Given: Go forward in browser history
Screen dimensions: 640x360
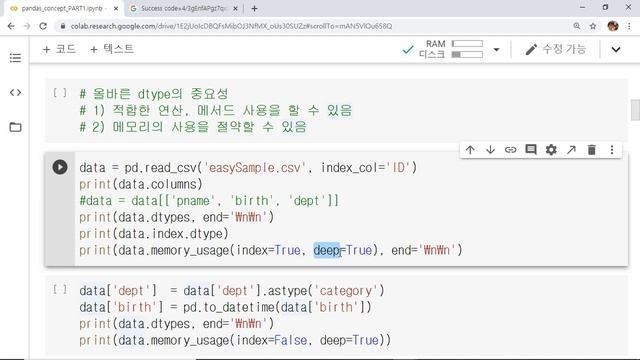Looking at the screenshot, I should 27,26.
